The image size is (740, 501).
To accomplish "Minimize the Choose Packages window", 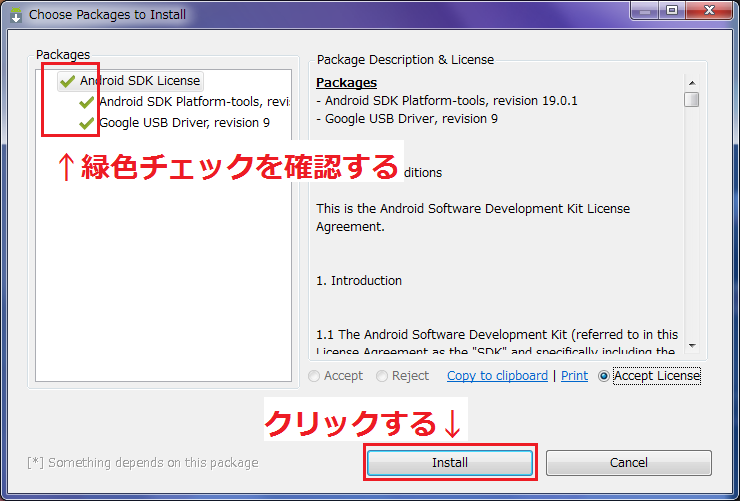I will [644, 10].
